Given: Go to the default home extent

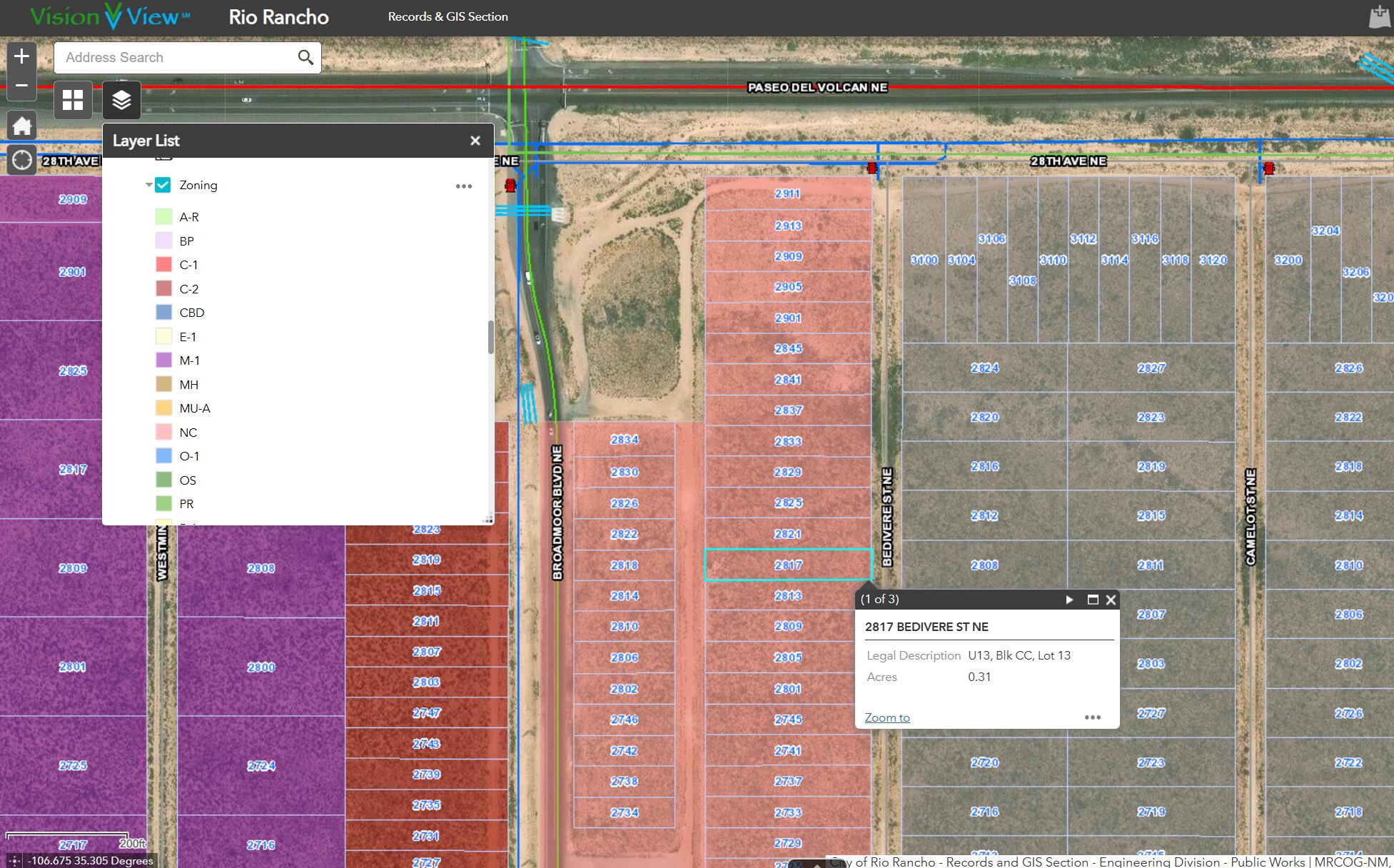Looking at the screenshot, I should tap(21, 126).
